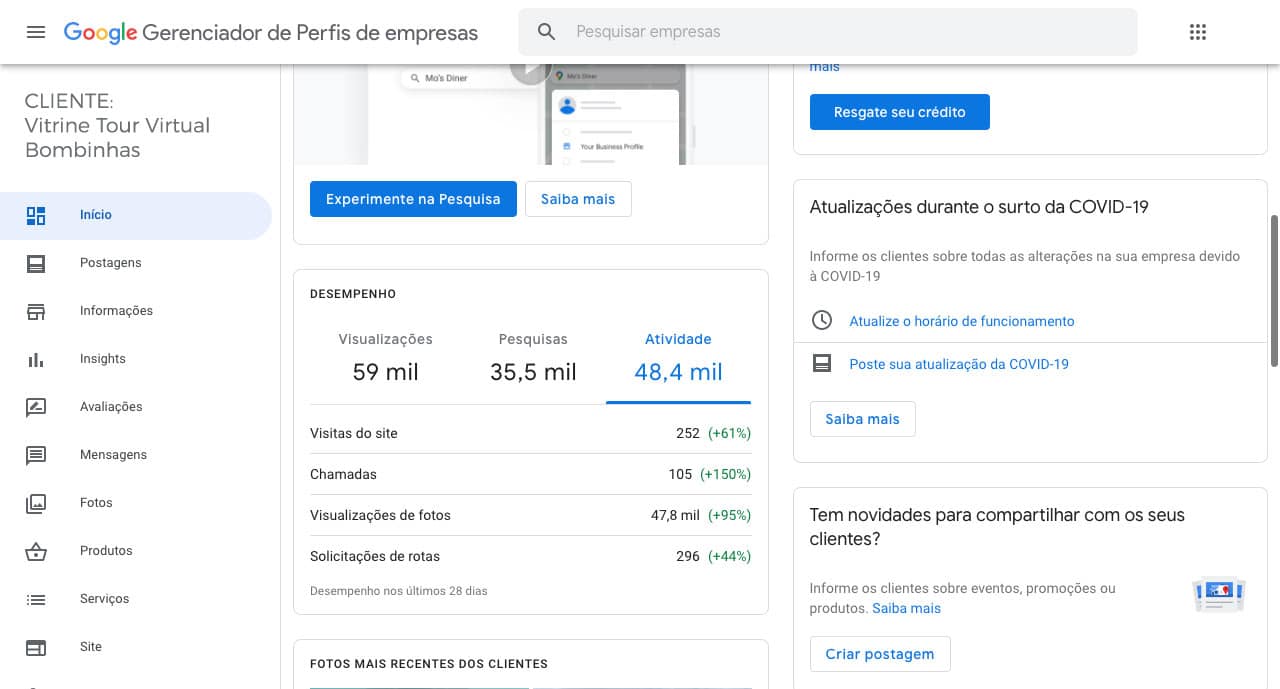
Task: Open Início in the sidebar
Action: click(136, 215)
